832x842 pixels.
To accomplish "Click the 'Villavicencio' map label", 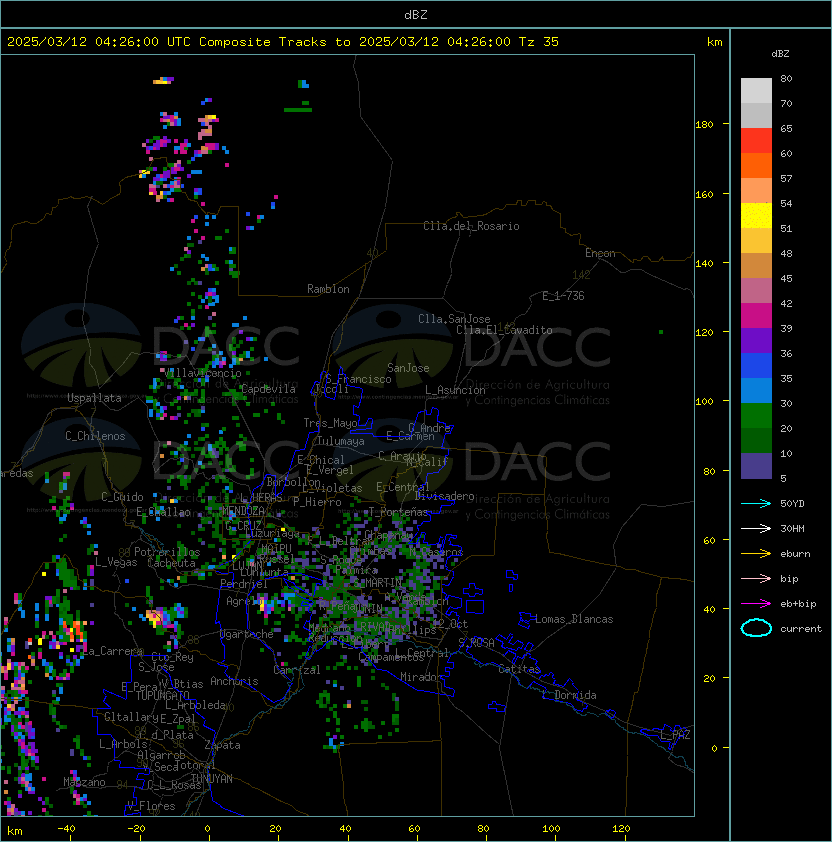I will tap(201, 373).
